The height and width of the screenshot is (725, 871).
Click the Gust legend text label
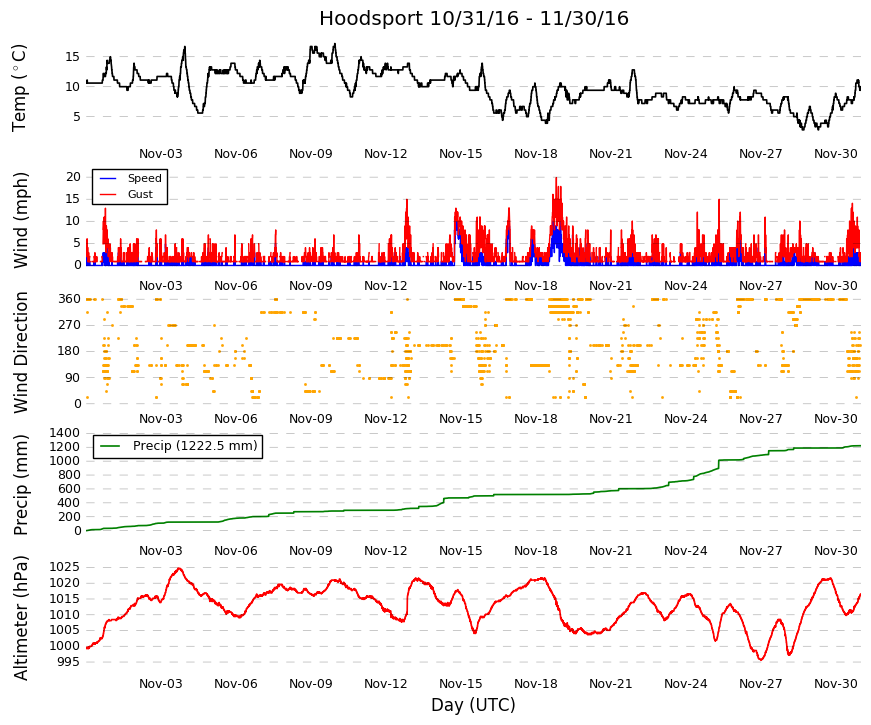(x=140, y=194)
